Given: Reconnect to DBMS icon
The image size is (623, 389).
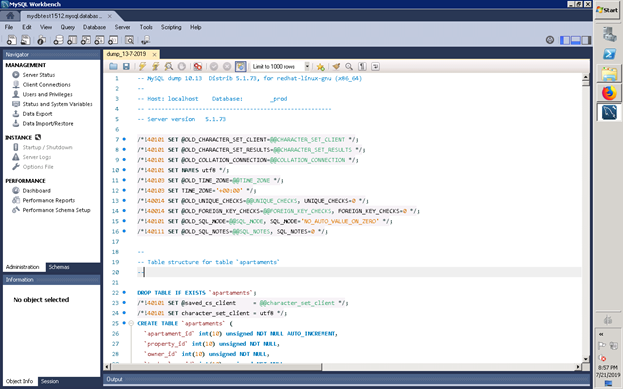Looking at the screenshot, I should (145, 40).
